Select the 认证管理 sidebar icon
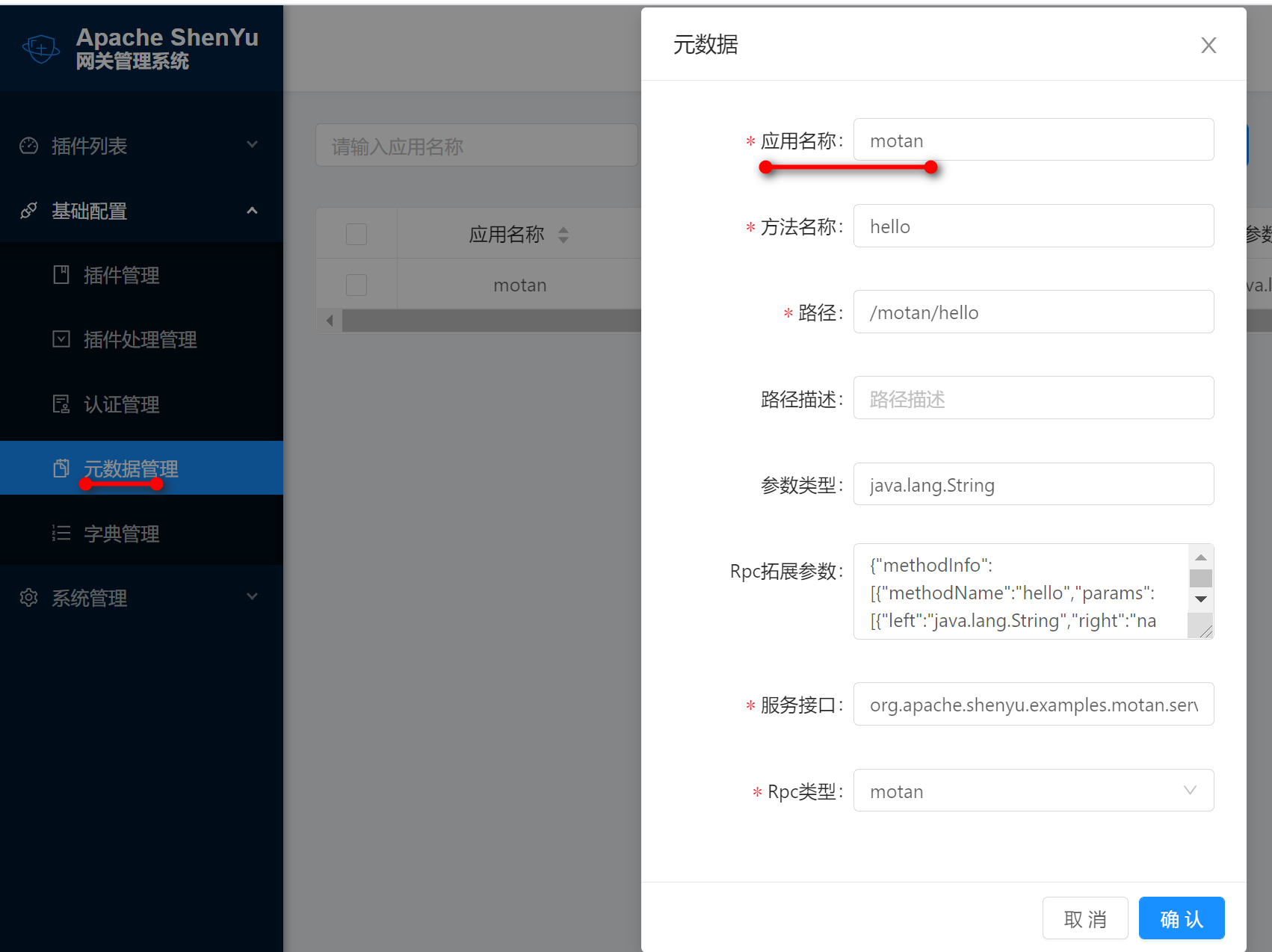The height and width of the screenshot is (952, 1272). click(x=61, y=404)
